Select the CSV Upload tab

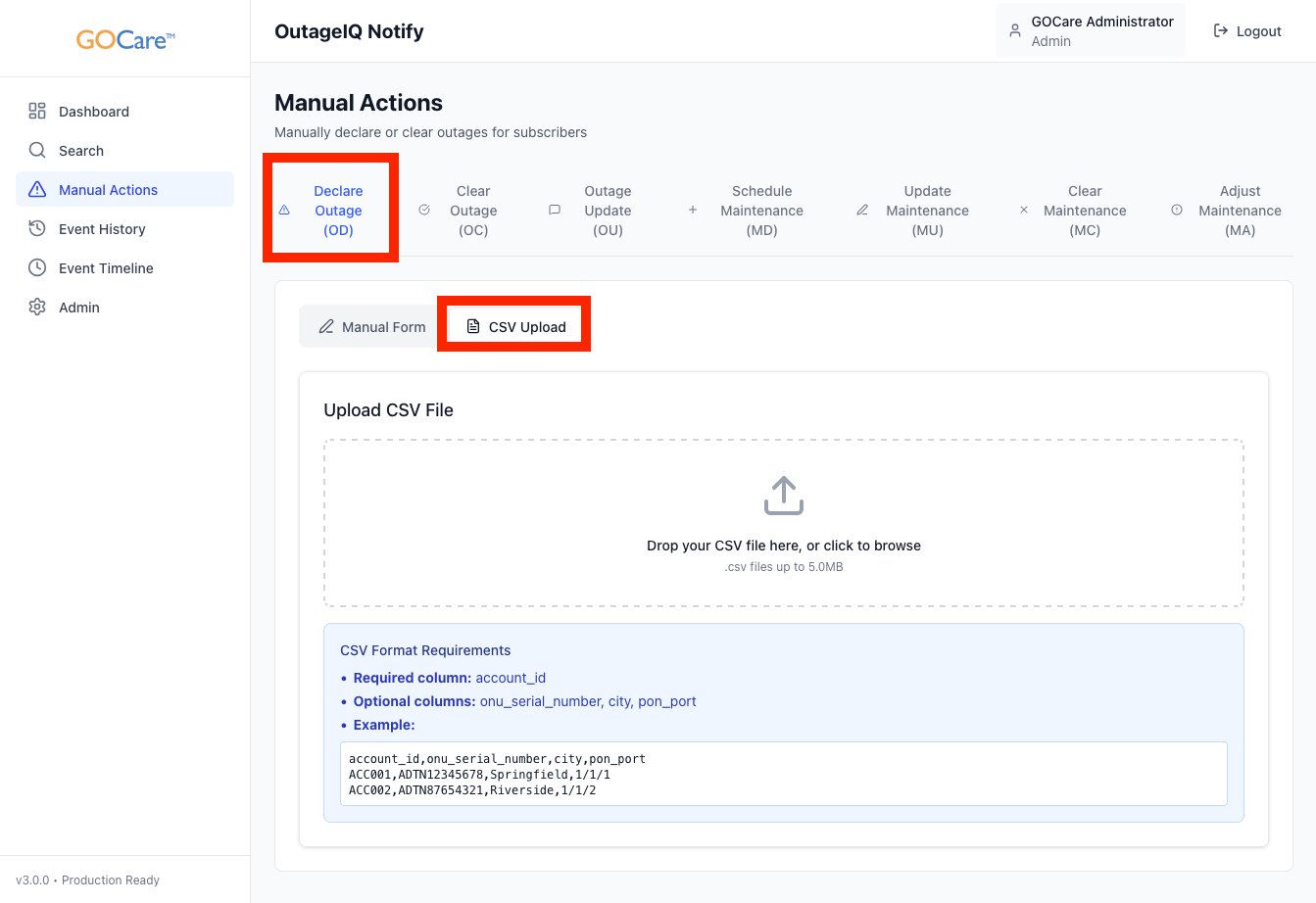515,327
